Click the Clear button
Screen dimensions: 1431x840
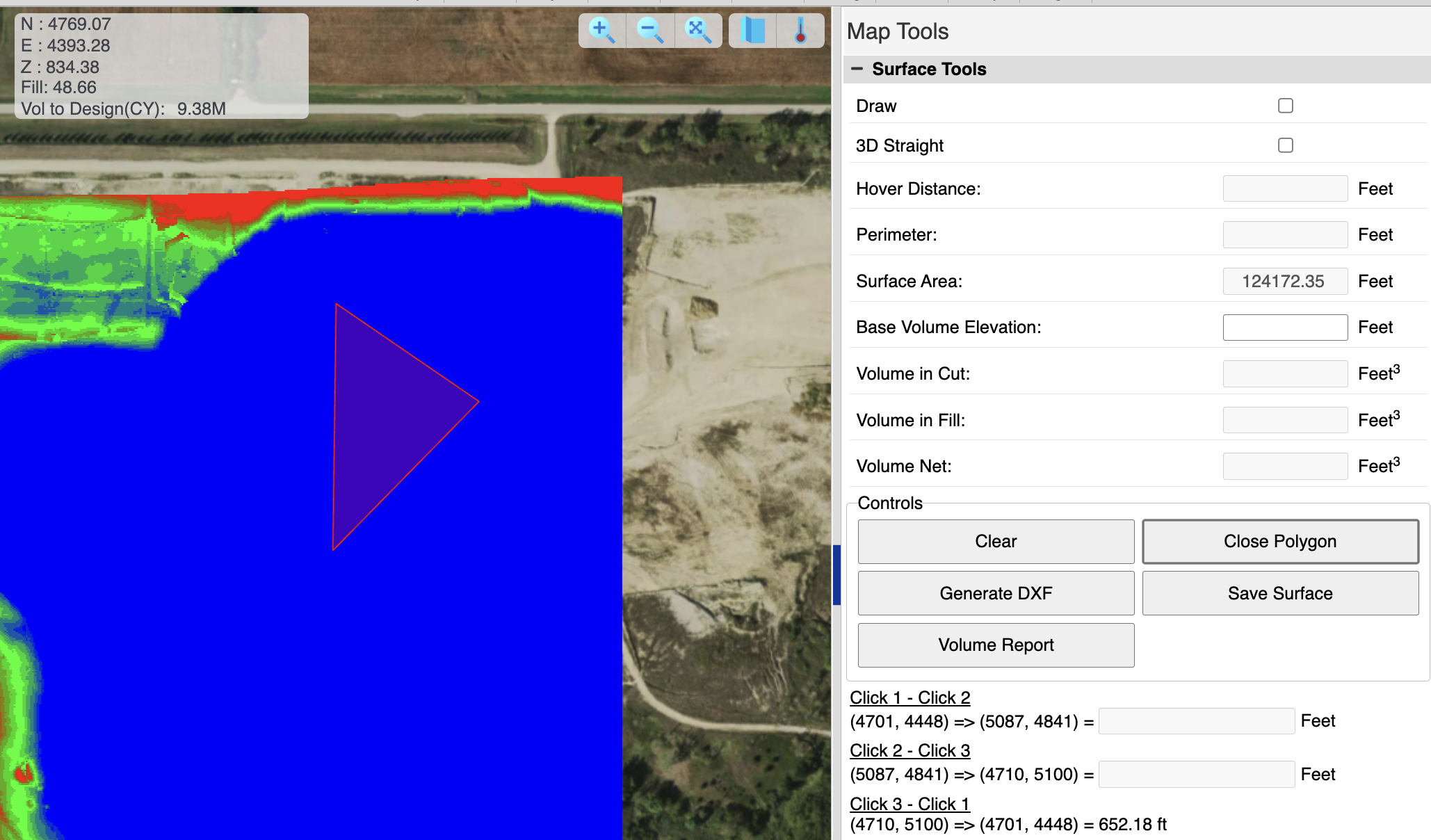point(996,541)
